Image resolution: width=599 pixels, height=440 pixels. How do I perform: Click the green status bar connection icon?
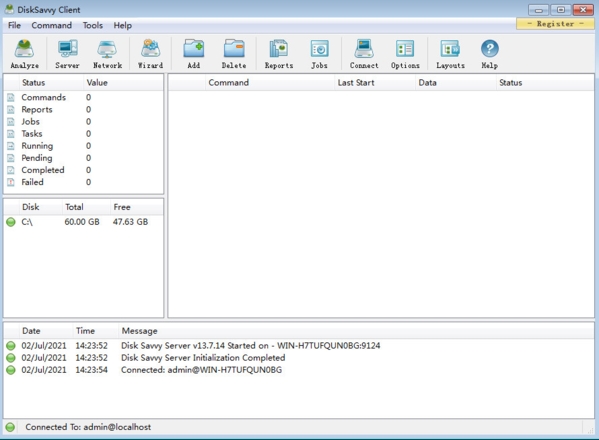pos(10,427)
